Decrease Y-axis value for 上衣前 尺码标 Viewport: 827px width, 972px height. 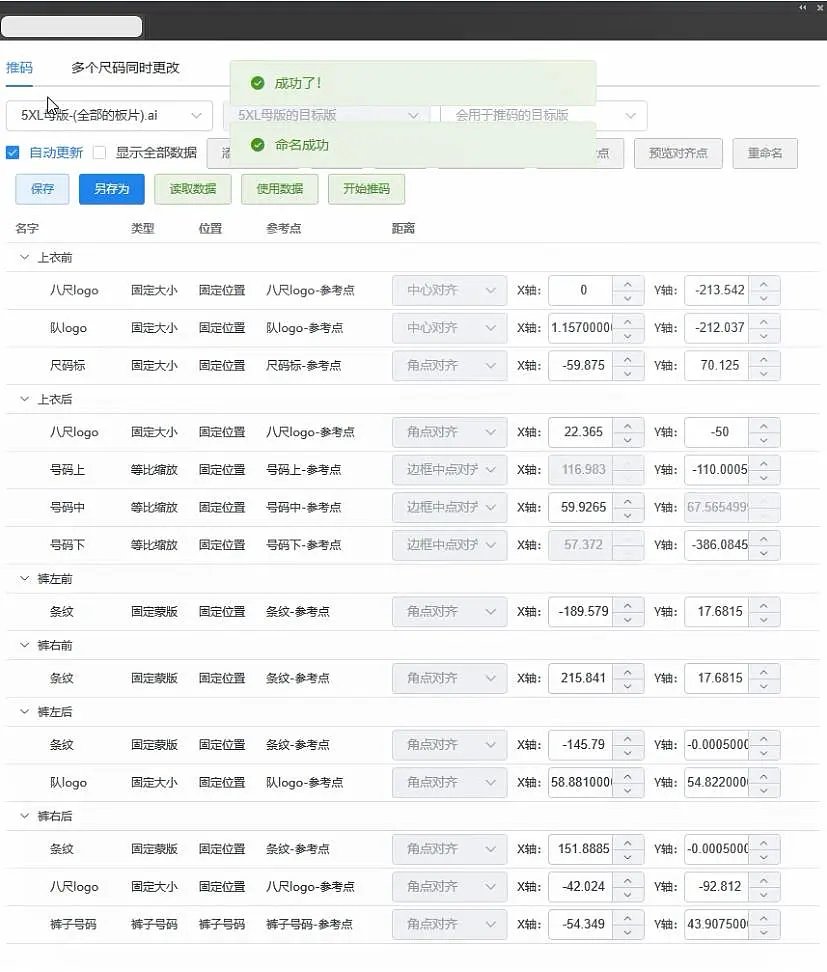pyautogui.click(x=763, y=373)
